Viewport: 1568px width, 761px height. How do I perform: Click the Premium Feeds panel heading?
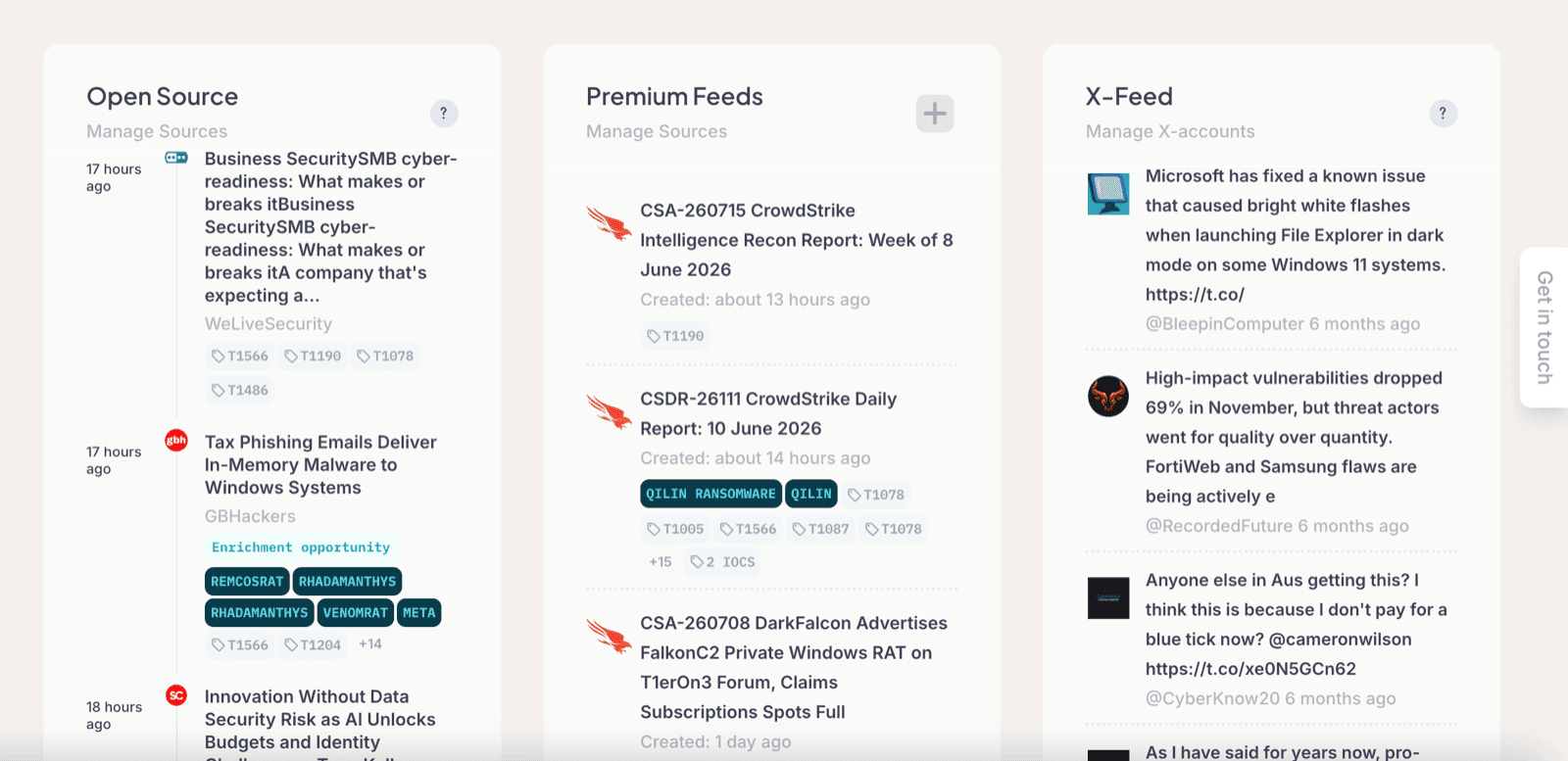click(x=674, y=97)
